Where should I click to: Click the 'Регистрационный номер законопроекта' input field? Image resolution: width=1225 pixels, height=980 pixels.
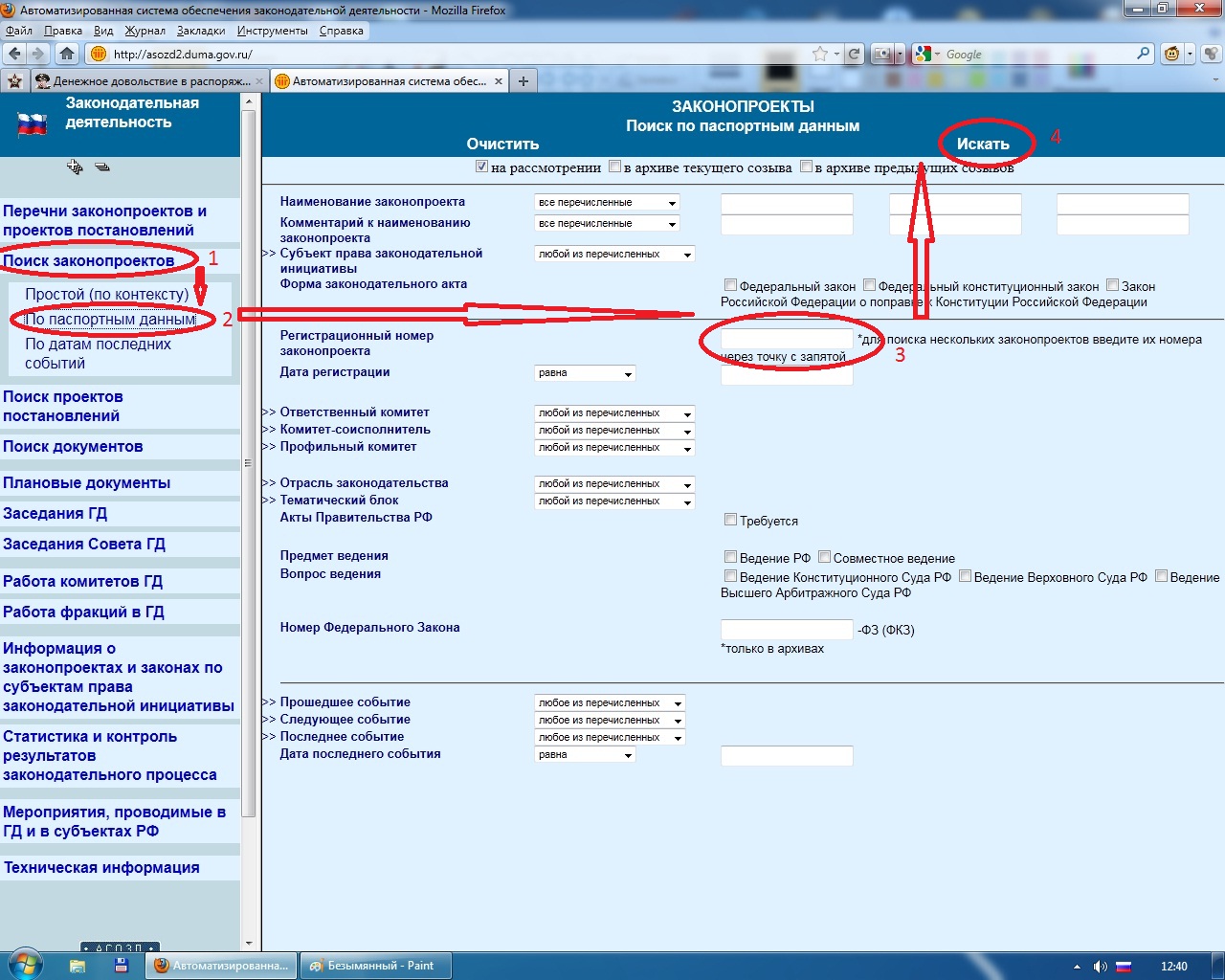pyautogui.click(x=786, y=339)
